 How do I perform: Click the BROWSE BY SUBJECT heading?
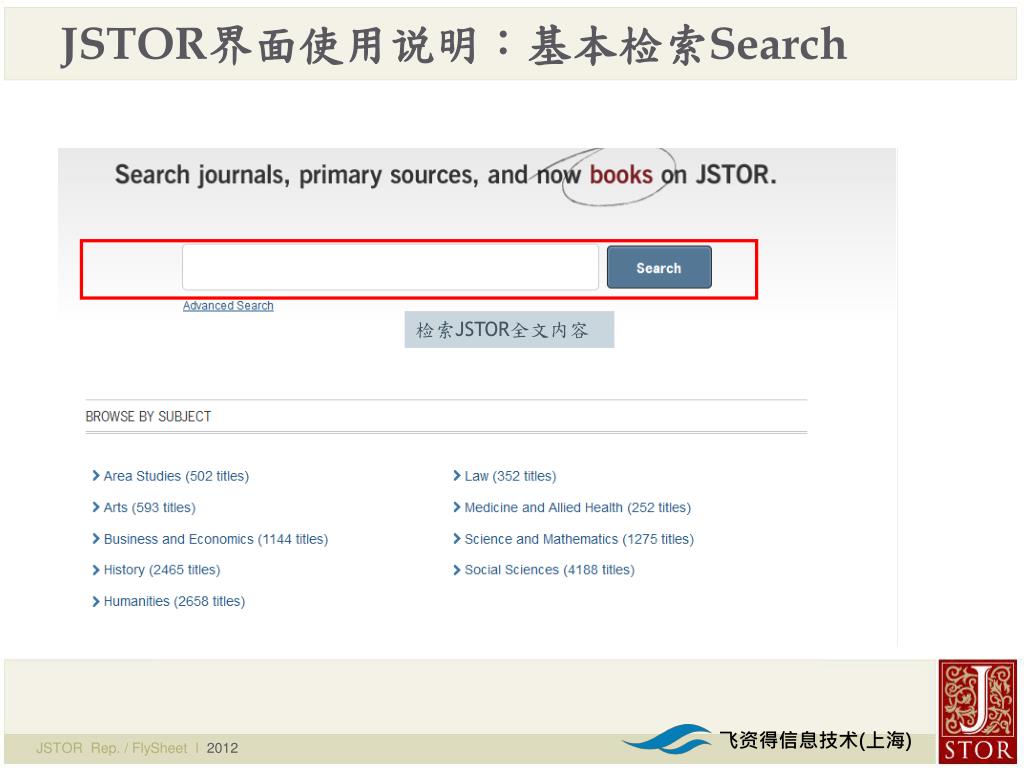point(148,417)
